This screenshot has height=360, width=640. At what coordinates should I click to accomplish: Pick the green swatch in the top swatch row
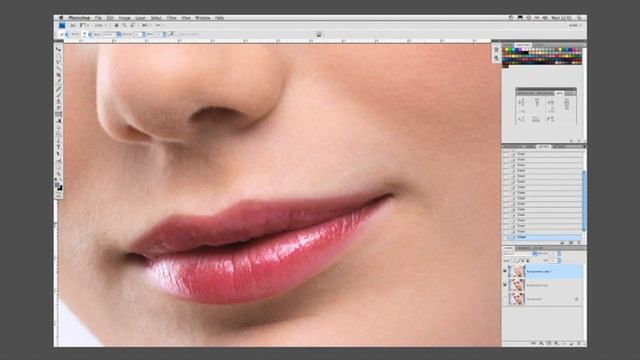(510, 49)
